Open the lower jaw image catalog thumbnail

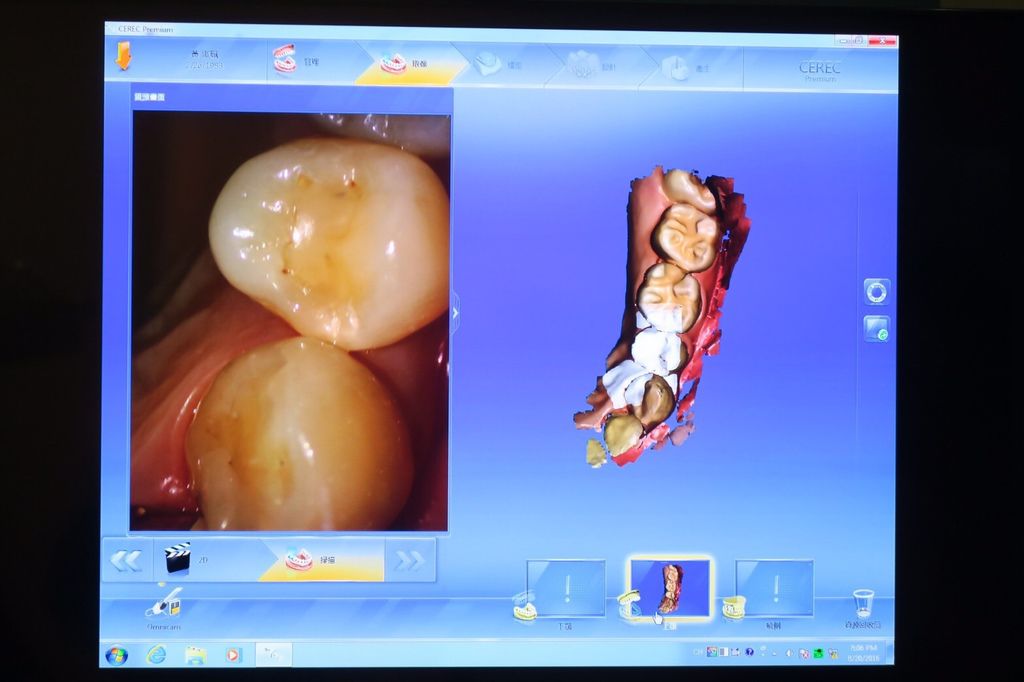tap(566, 587)
